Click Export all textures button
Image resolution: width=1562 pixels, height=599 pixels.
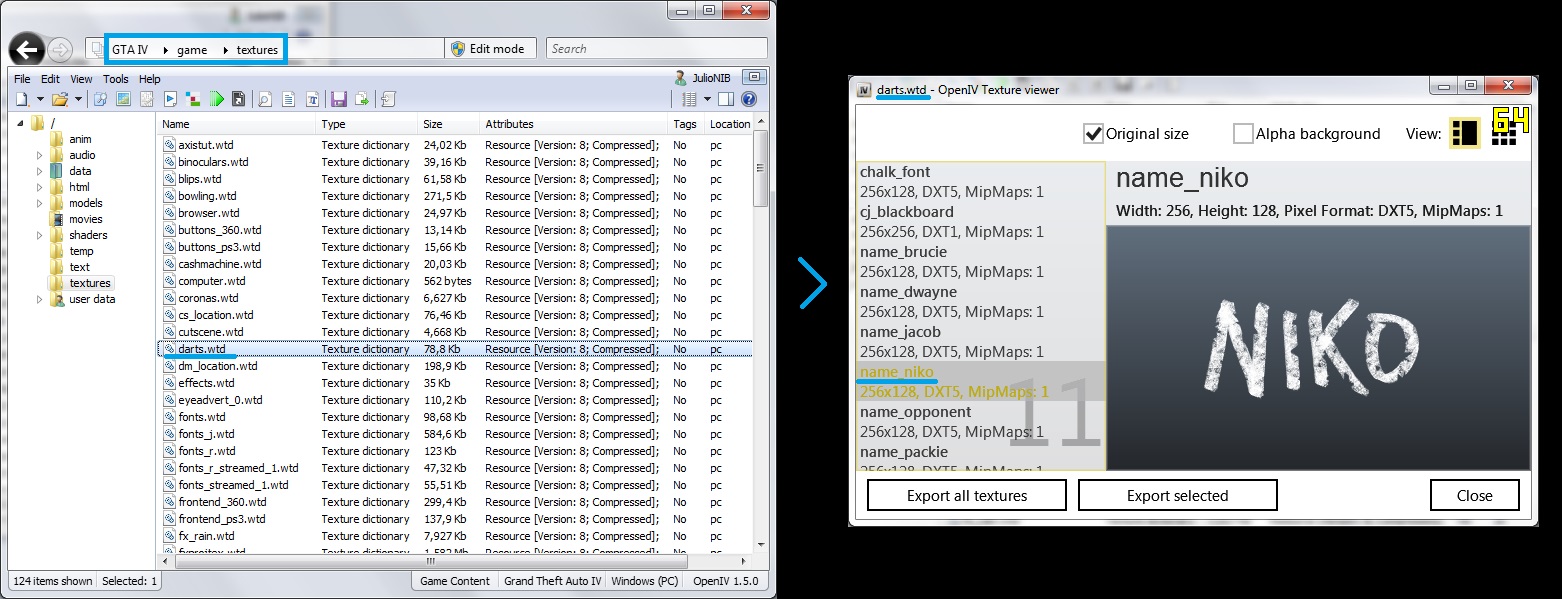[x=967, y=495]
